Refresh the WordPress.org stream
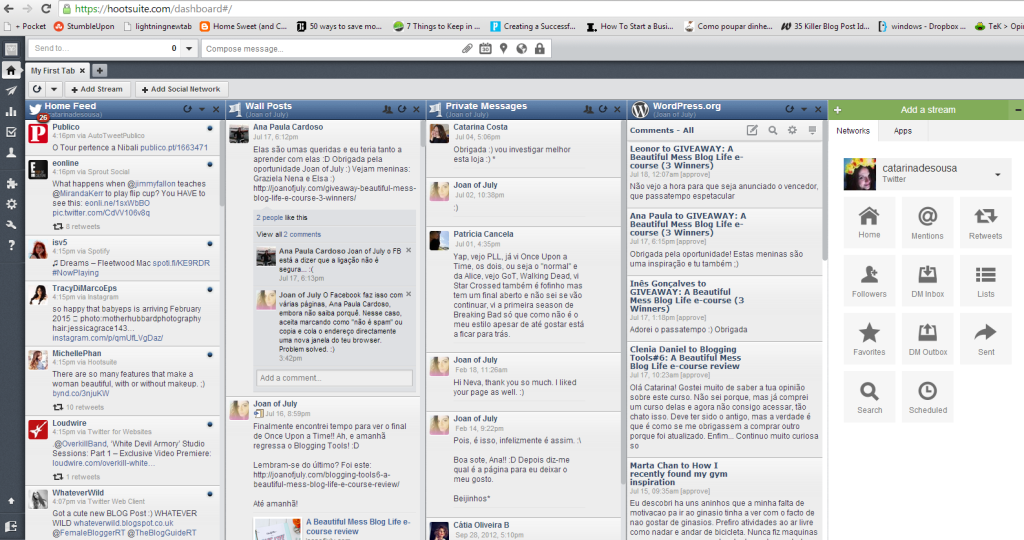This screenshot has width=1024, height=540. (x=790, y=109)
